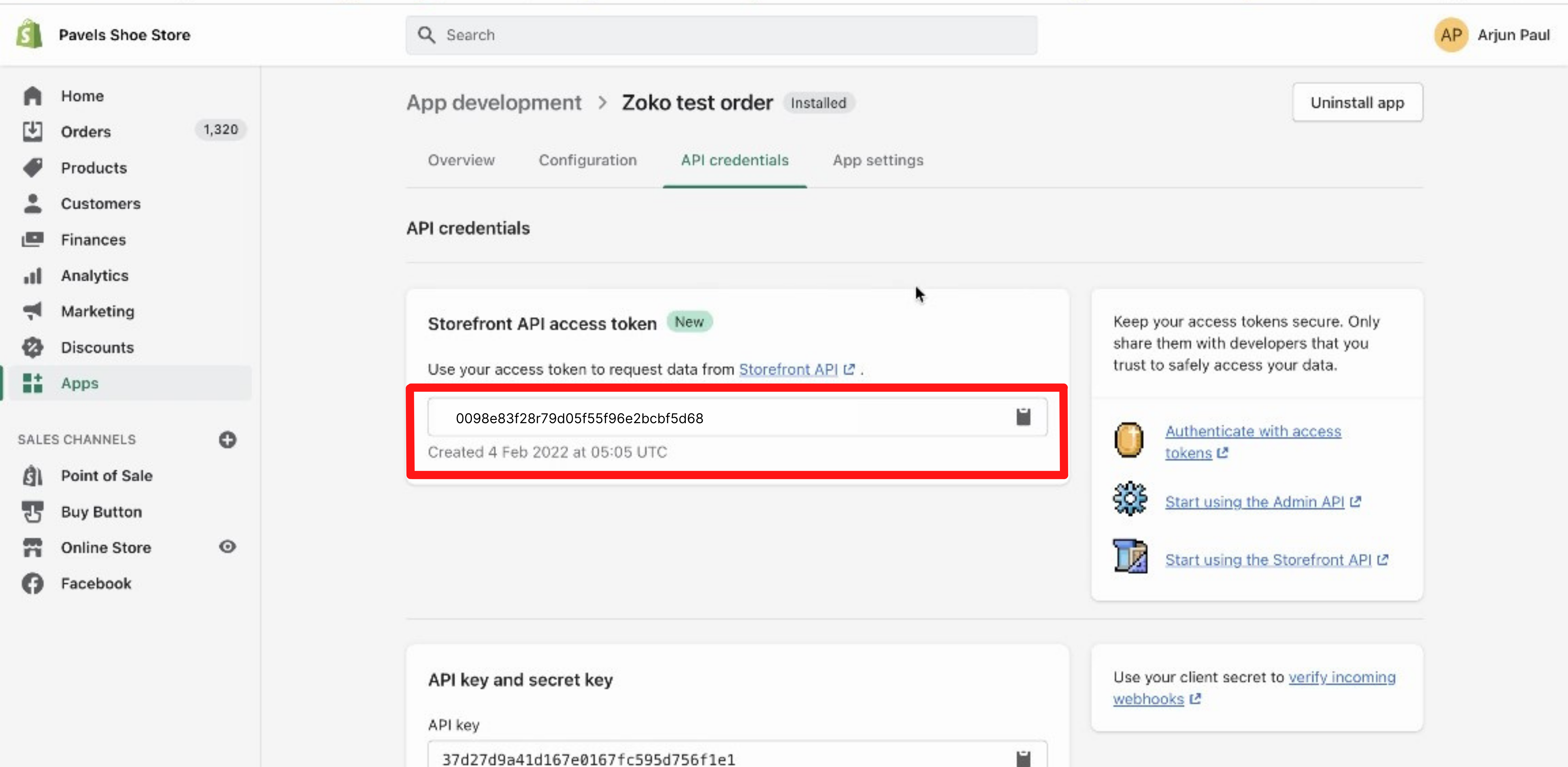Click the Home sidebar label
Image resolution: width=1568 pixels, height=767 pixels.
[82, 96]
